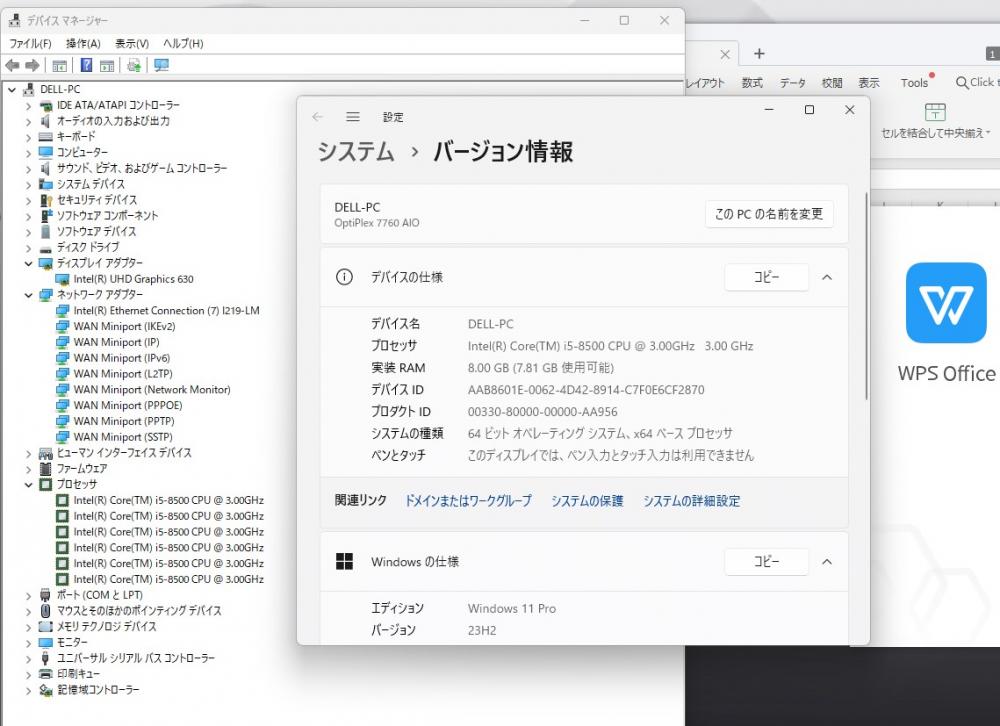The height and width of the screenshot is (726, 1000).
Task: Collapse the ネットワーク アダプター category
Action: [29, 295]
